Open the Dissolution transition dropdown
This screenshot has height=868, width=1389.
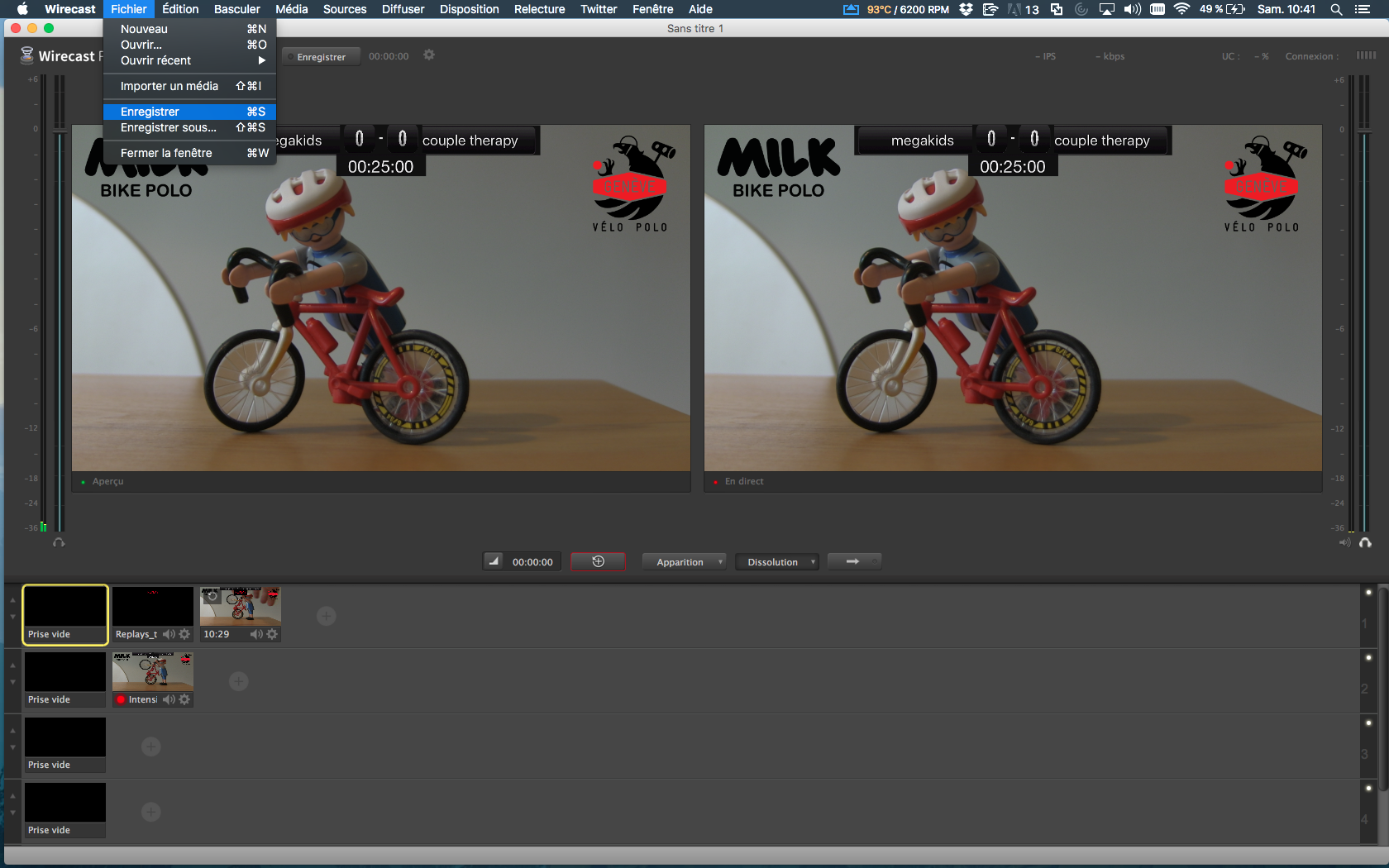[x=776, y=562]
